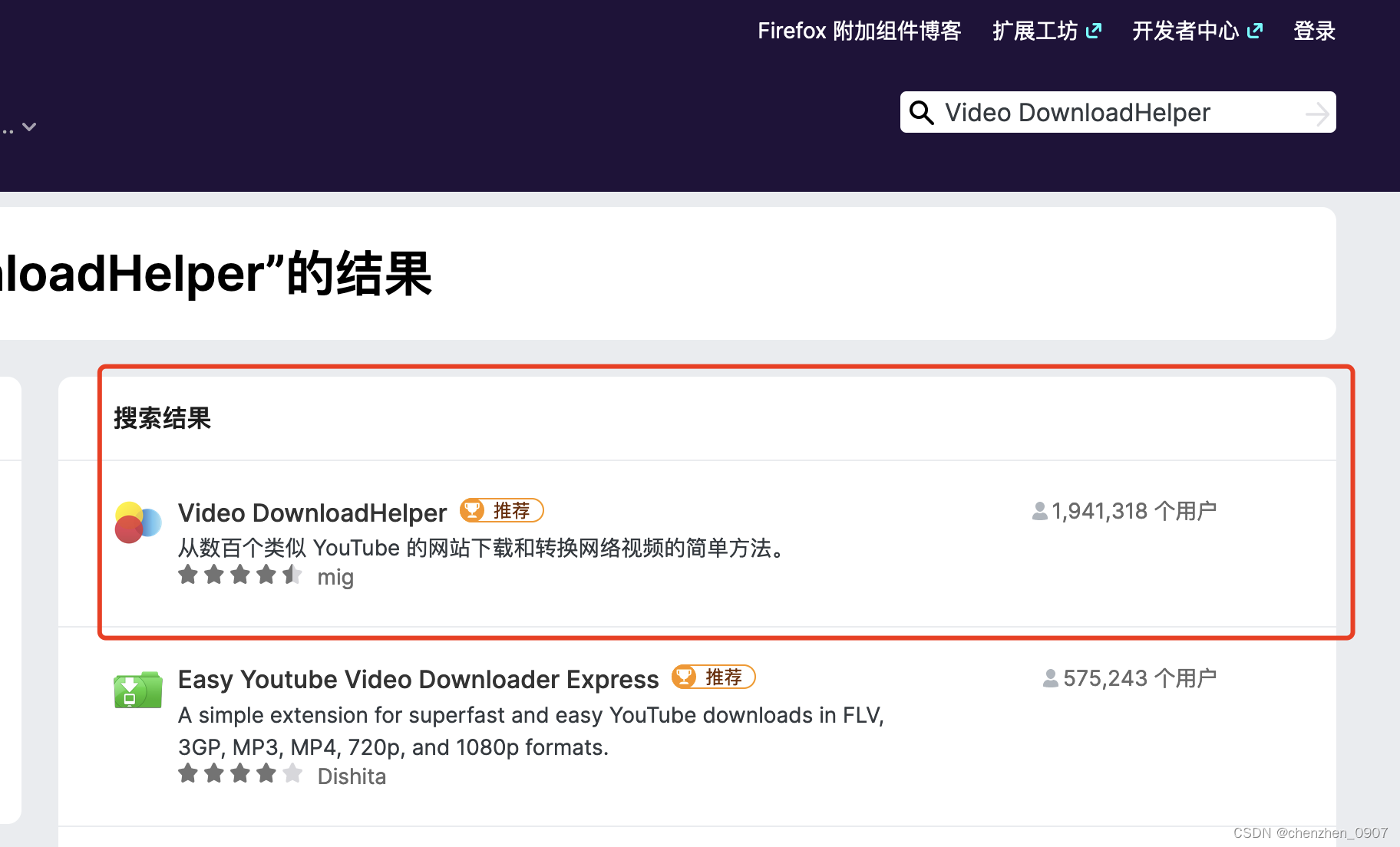Open the Video DownloadHelper result title
The image size is (1400, 847).
312,512
